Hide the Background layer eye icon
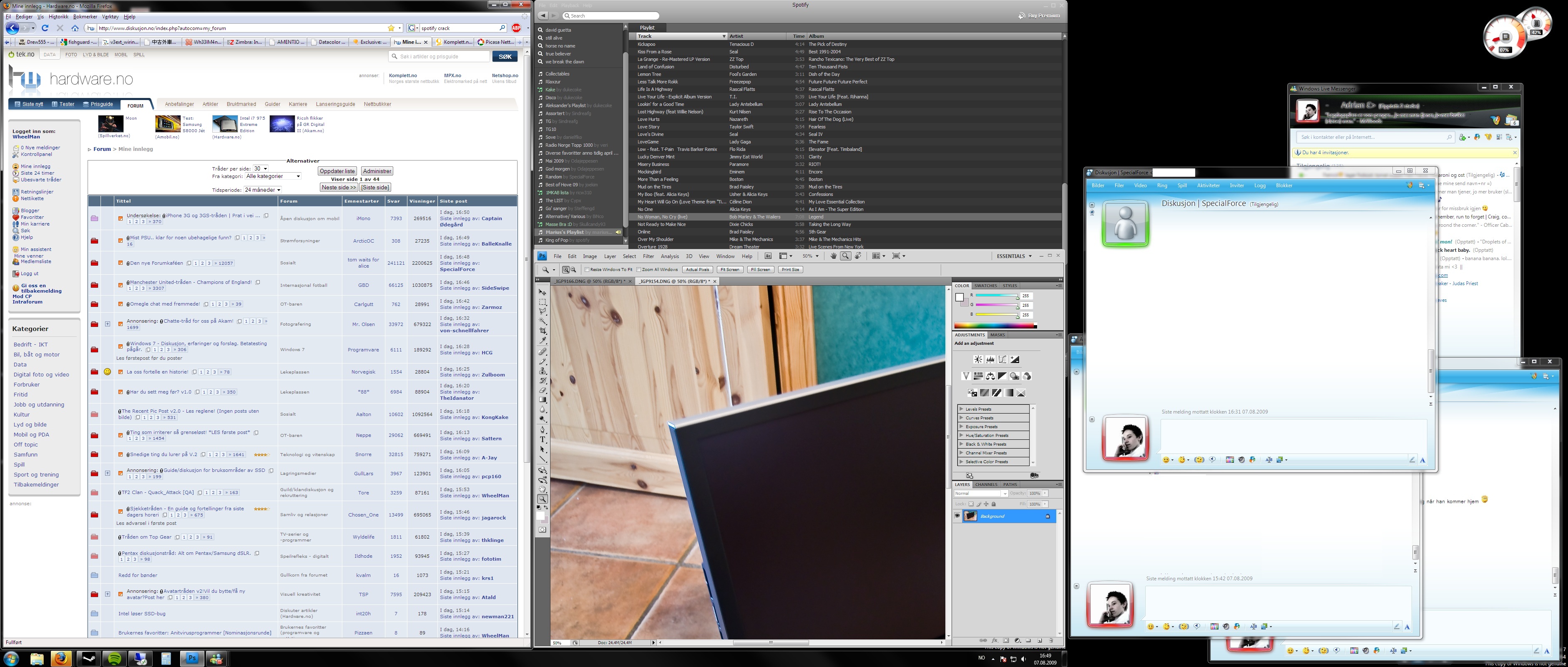Image resolution: width=1568 pixels, height=667 pixels. [957, 516]
